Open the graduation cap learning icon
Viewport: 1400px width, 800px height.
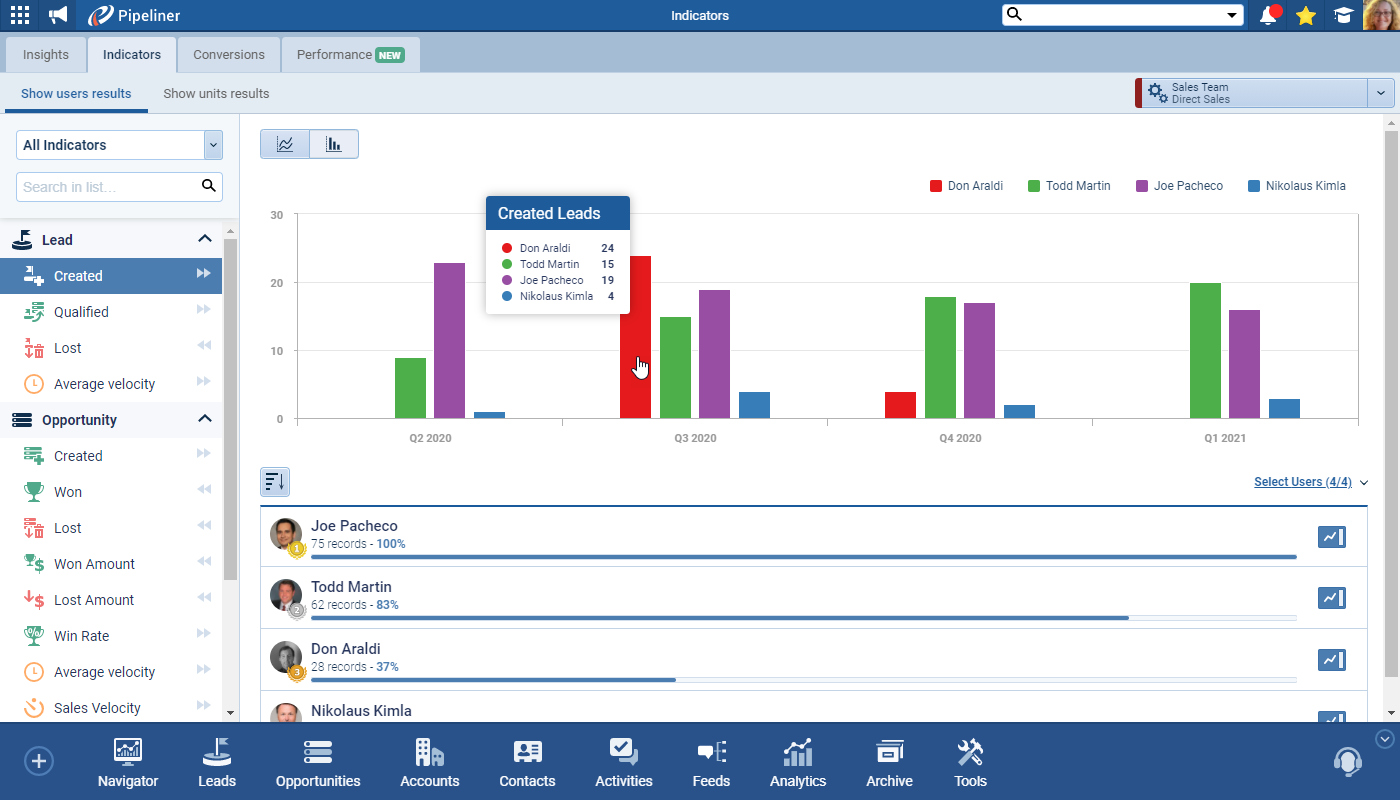point(1342,15)
